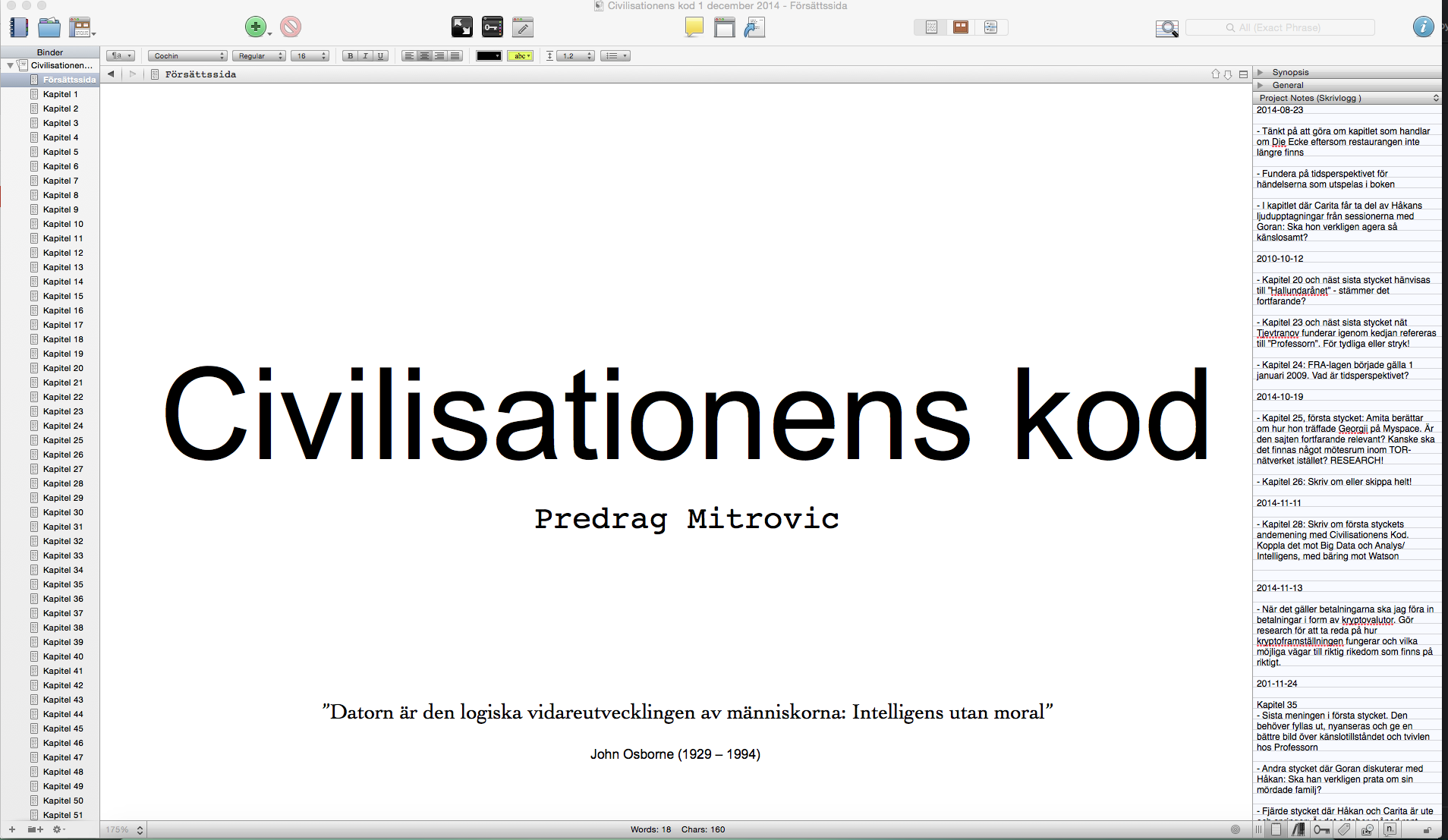Open the Keywords panel icon
Screen dimensions: 1448x840
click(x=492, y=27)
